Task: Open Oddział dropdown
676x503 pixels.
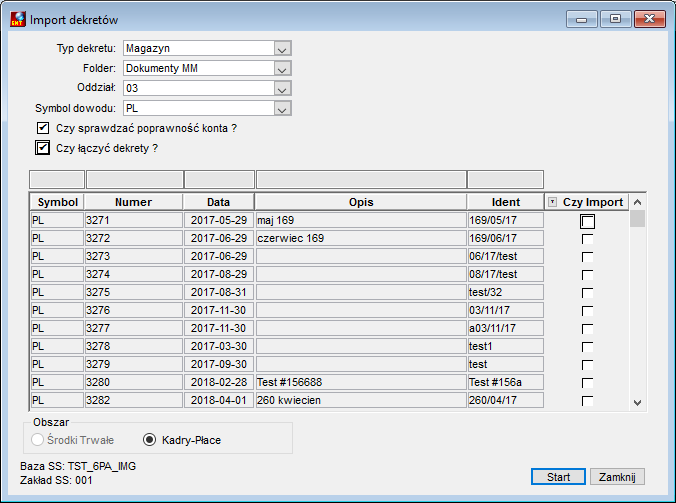Action: tap(282, 88)
